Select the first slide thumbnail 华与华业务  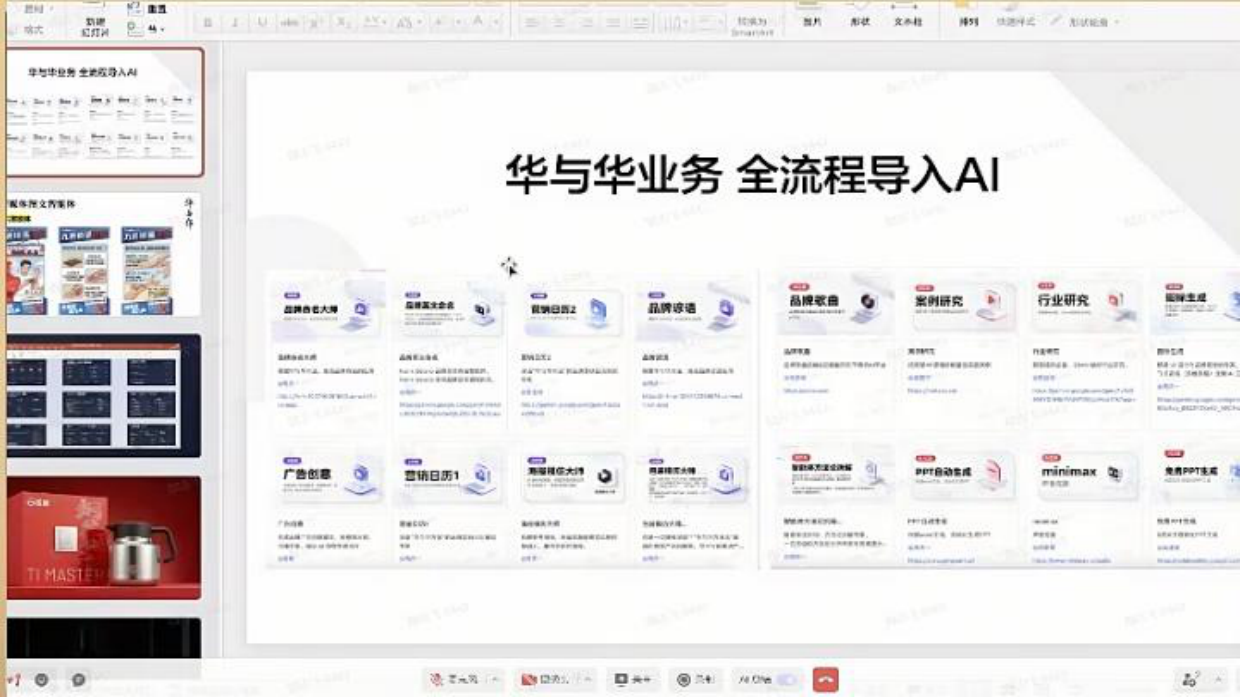(103, 112)
